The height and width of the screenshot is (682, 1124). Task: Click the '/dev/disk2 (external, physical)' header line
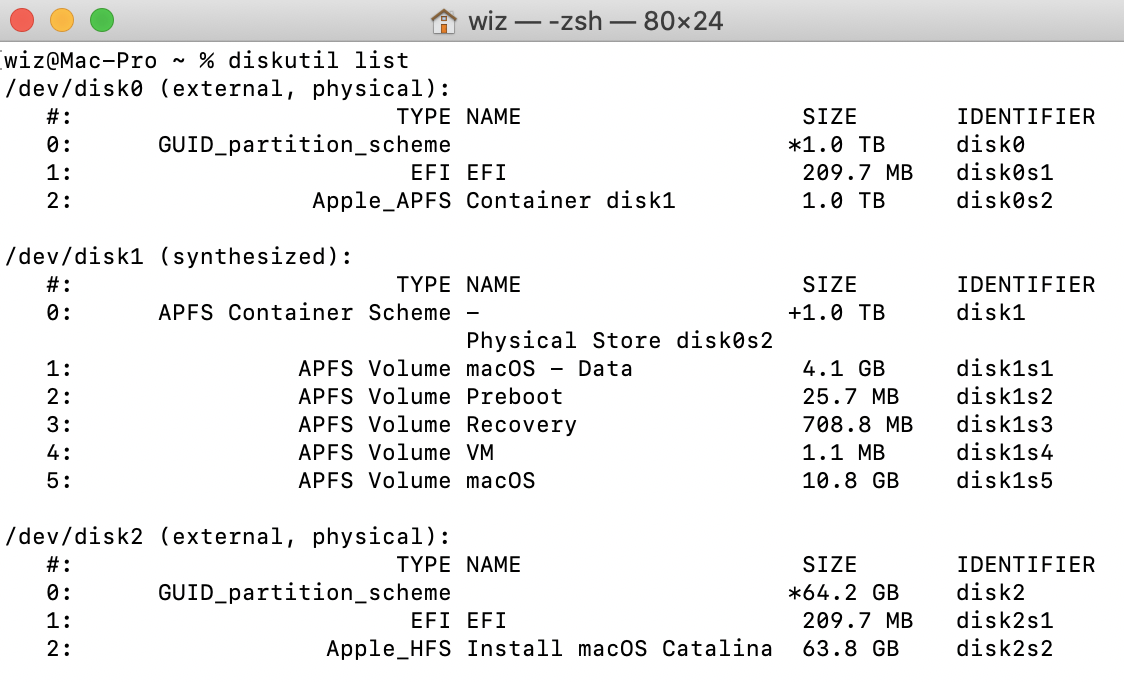tap(228, 536)
